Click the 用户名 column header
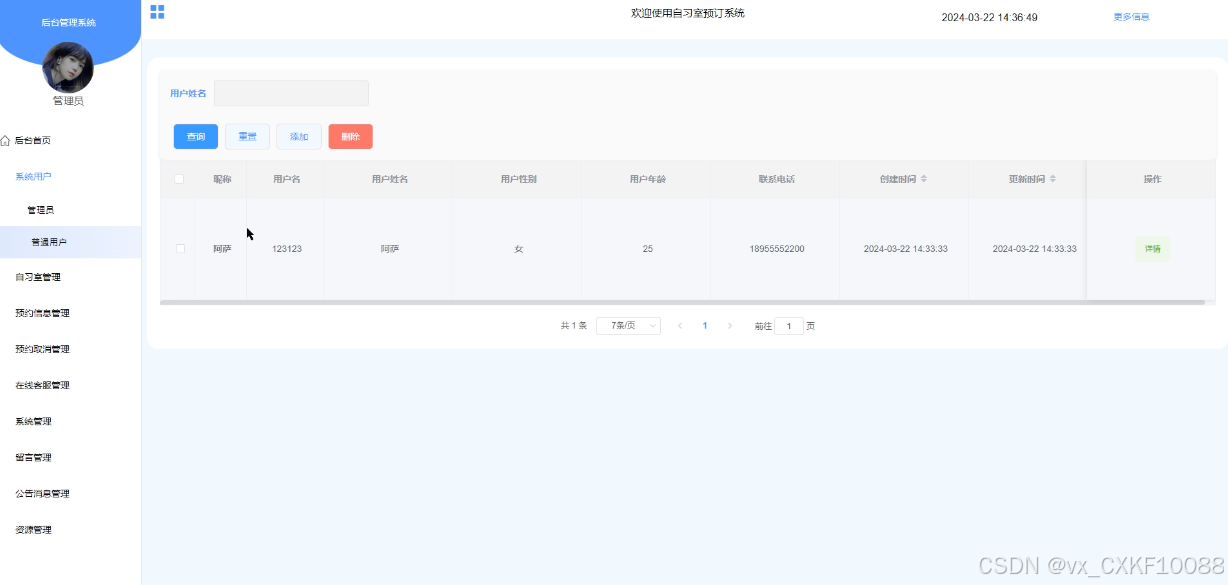The image size is (1228, 585). tap(287, 179)
